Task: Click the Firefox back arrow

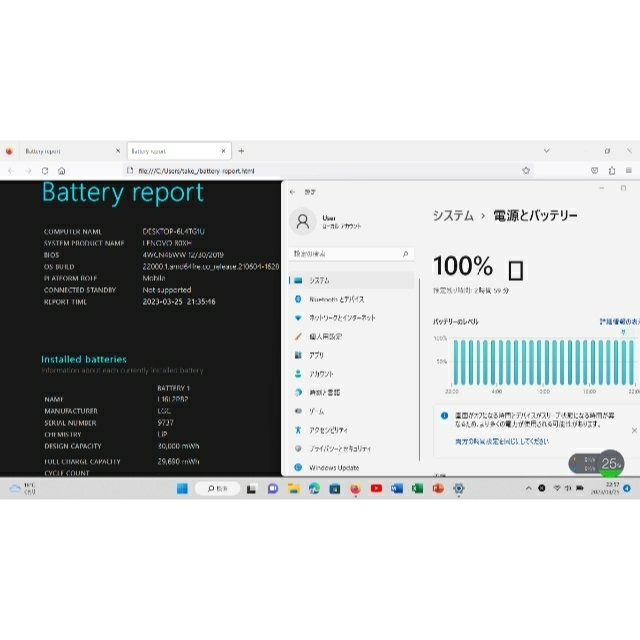Action: [x=11, y=171]
